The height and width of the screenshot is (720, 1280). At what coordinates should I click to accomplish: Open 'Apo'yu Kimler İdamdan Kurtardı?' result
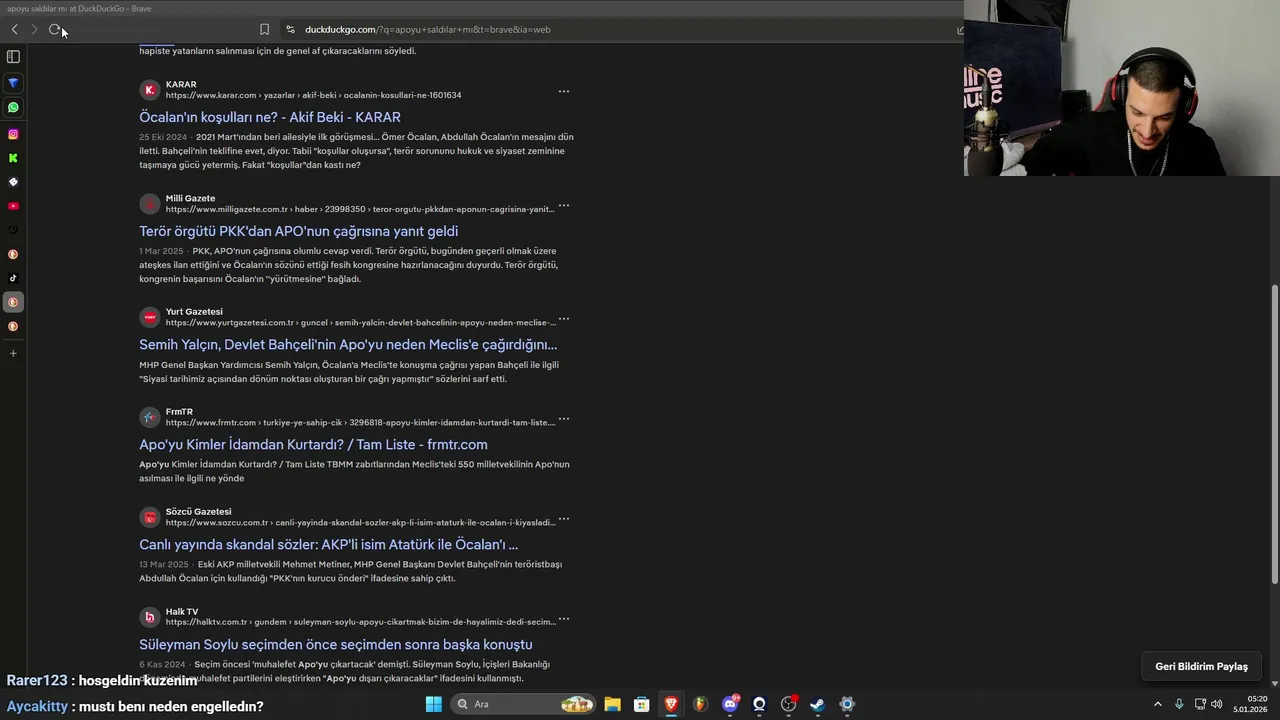coord(313,445)
